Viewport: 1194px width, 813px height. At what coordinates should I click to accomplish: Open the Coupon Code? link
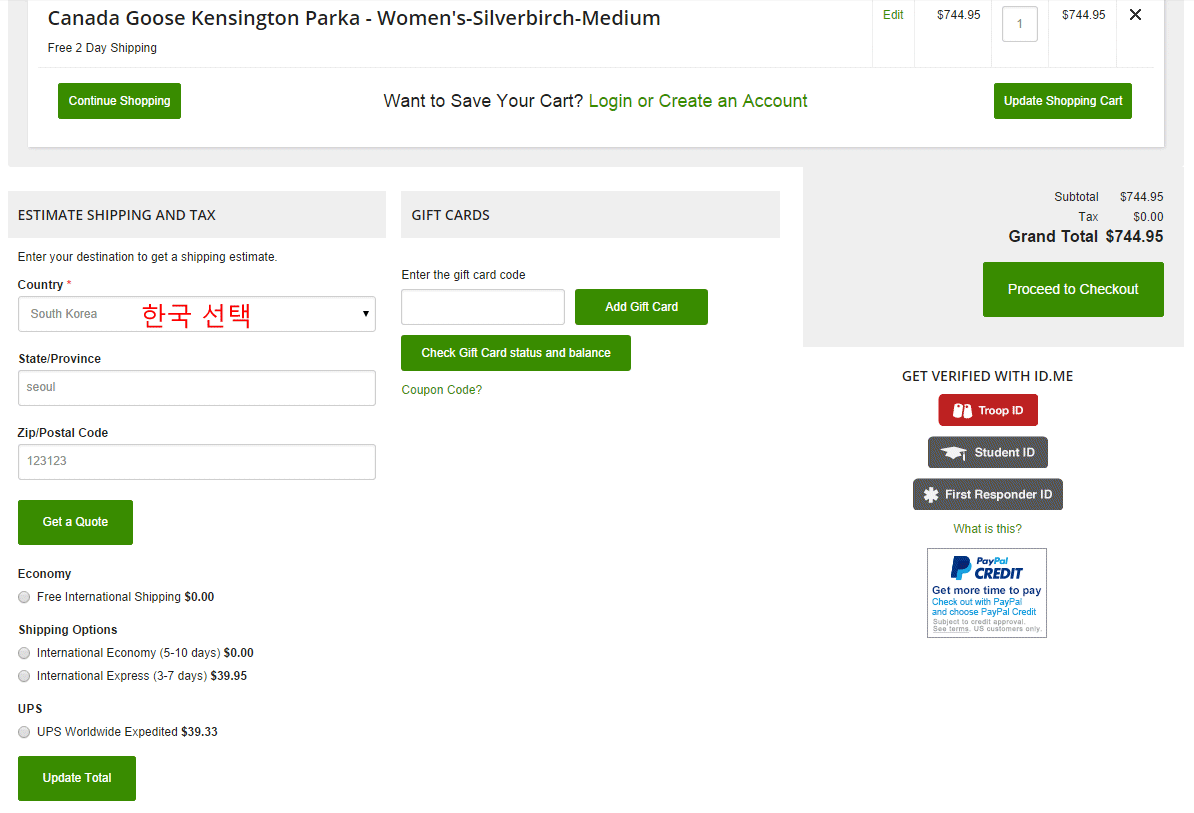pos(441,390)
